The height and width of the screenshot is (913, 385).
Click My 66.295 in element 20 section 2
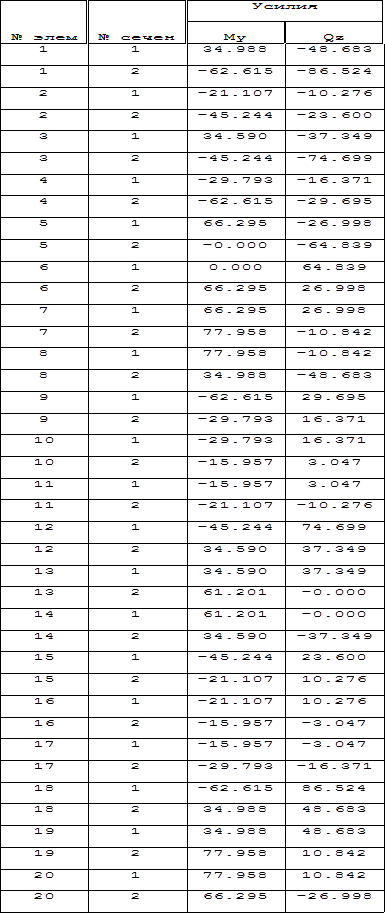tap(235, 896)
